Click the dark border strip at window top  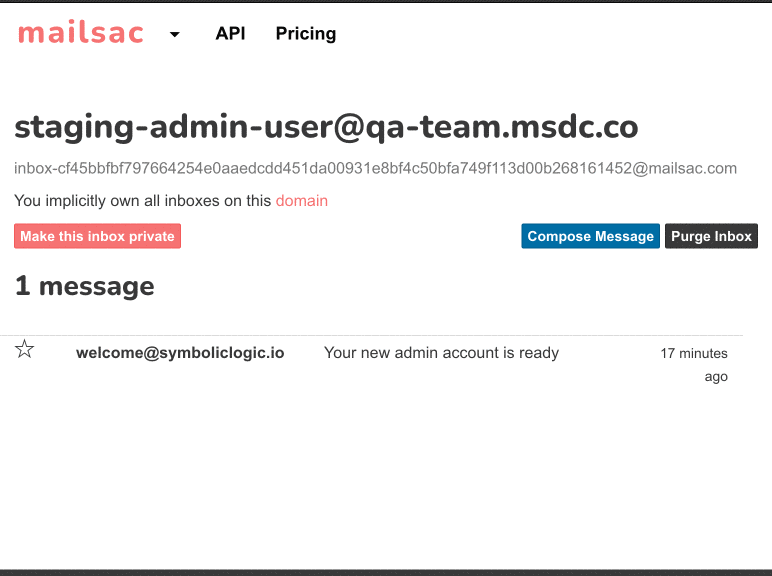pyautogui.click(x=386, y=1)
